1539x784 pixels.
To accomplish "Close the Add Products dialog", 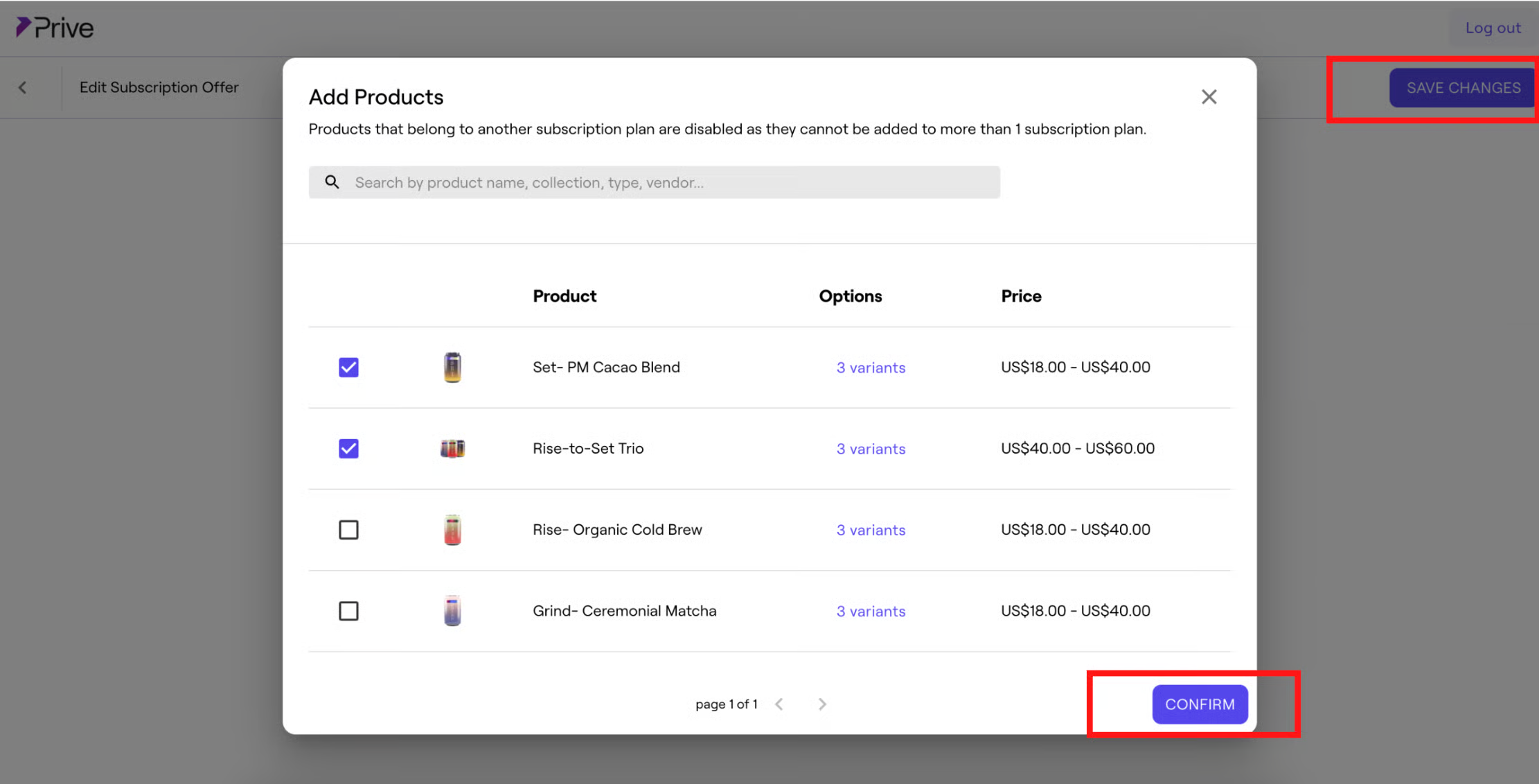I will 1209,97.
